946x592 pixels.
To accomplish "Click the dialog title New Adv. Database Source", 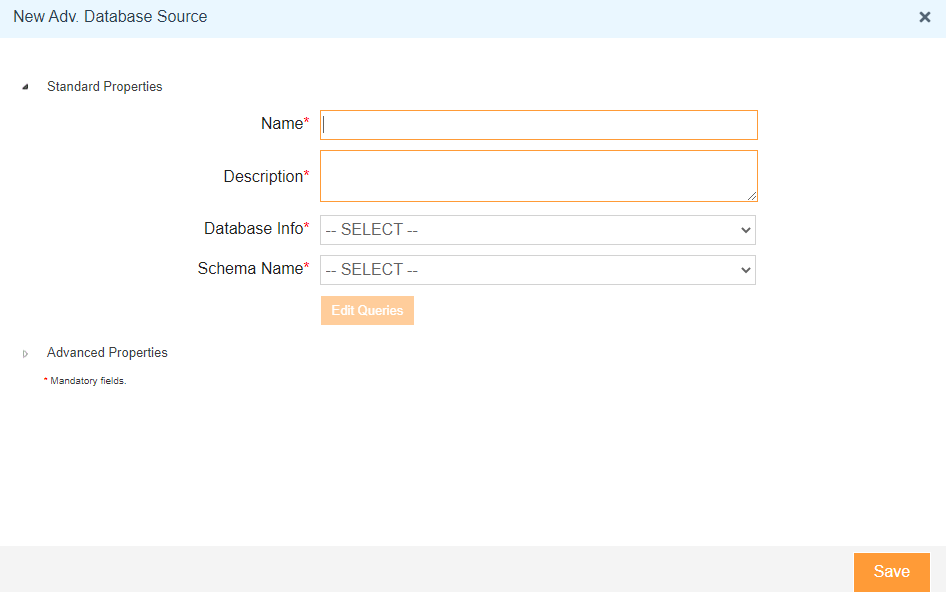I will [x=110, y=17].
